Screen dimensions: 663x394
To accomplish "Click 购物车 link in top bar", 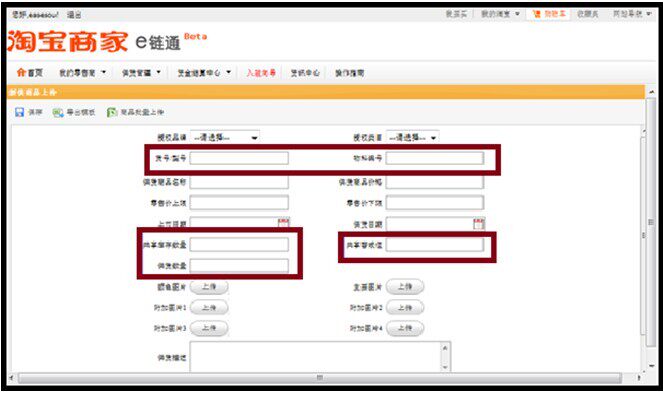I will [554, 14].
